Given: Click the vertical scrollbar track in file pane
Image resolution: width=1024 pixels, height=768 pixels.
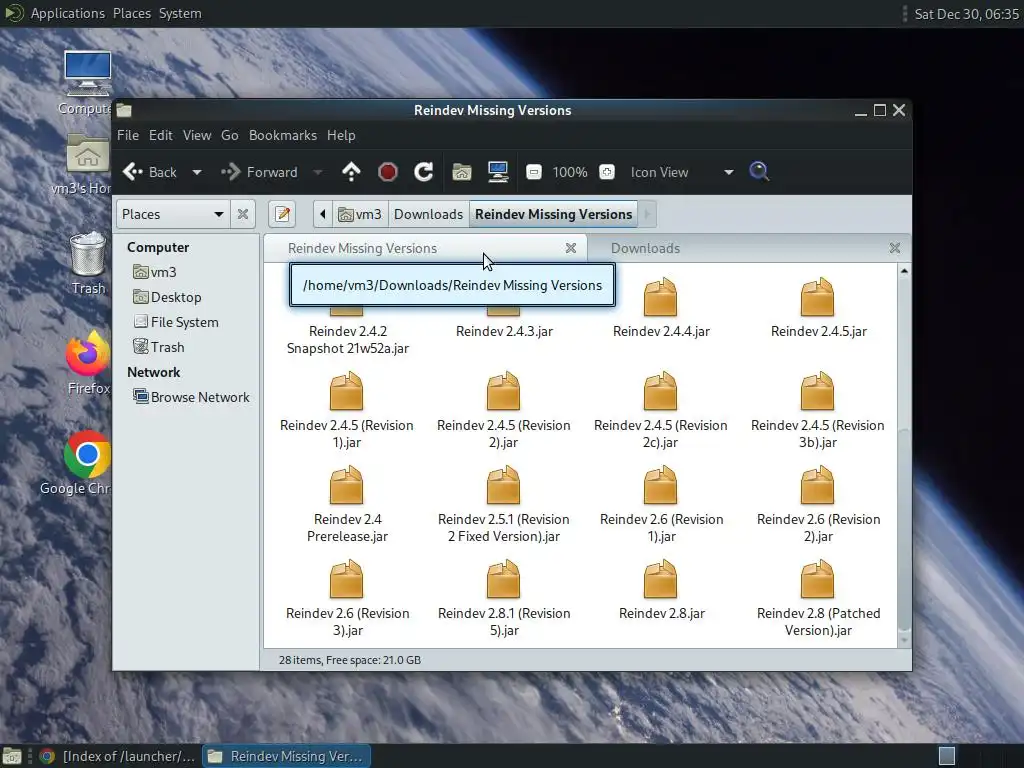Looking at the screenshot, I should 904,353.
